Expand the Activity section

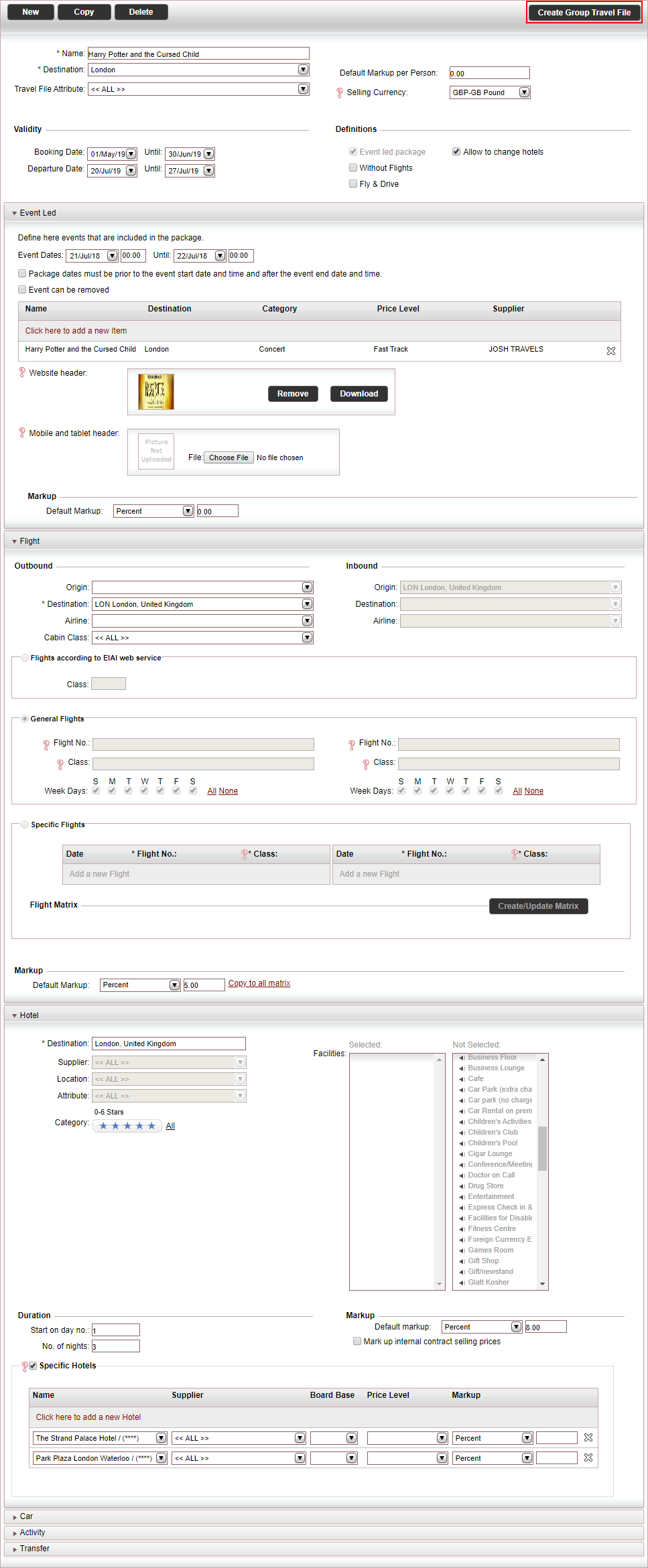pos(15,1533)
